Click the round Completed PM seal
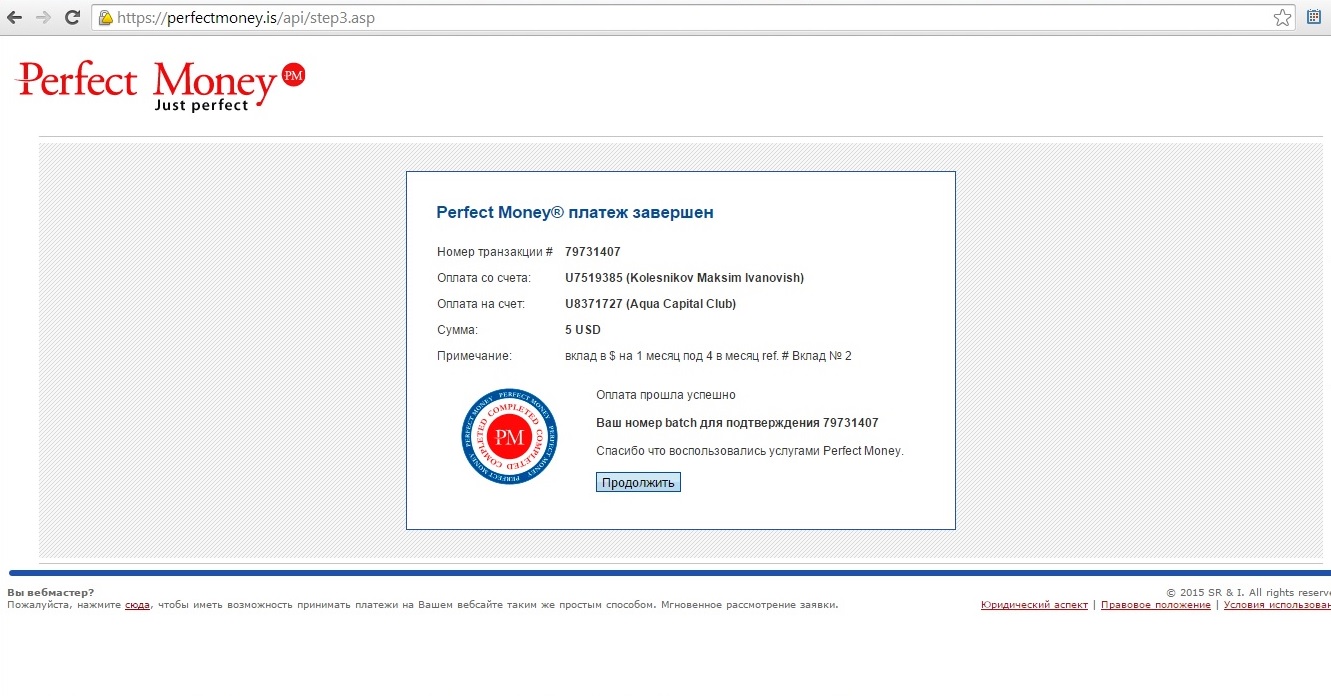Image resolution: width=1331 pixels, height=696 pixels. 509,437
